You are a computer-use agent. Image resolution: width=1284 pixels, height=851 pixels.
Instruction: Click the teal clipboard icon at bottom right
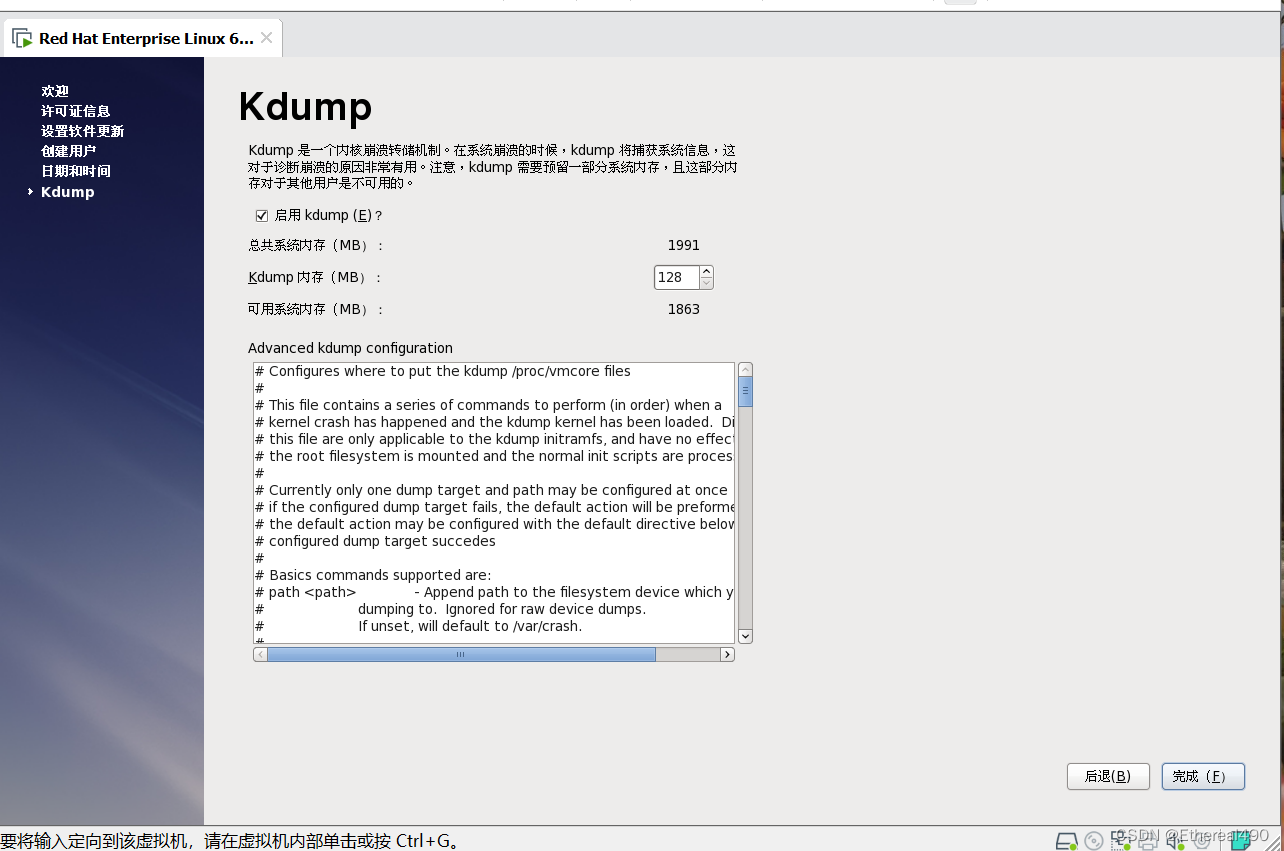[x=1241, y=841]
